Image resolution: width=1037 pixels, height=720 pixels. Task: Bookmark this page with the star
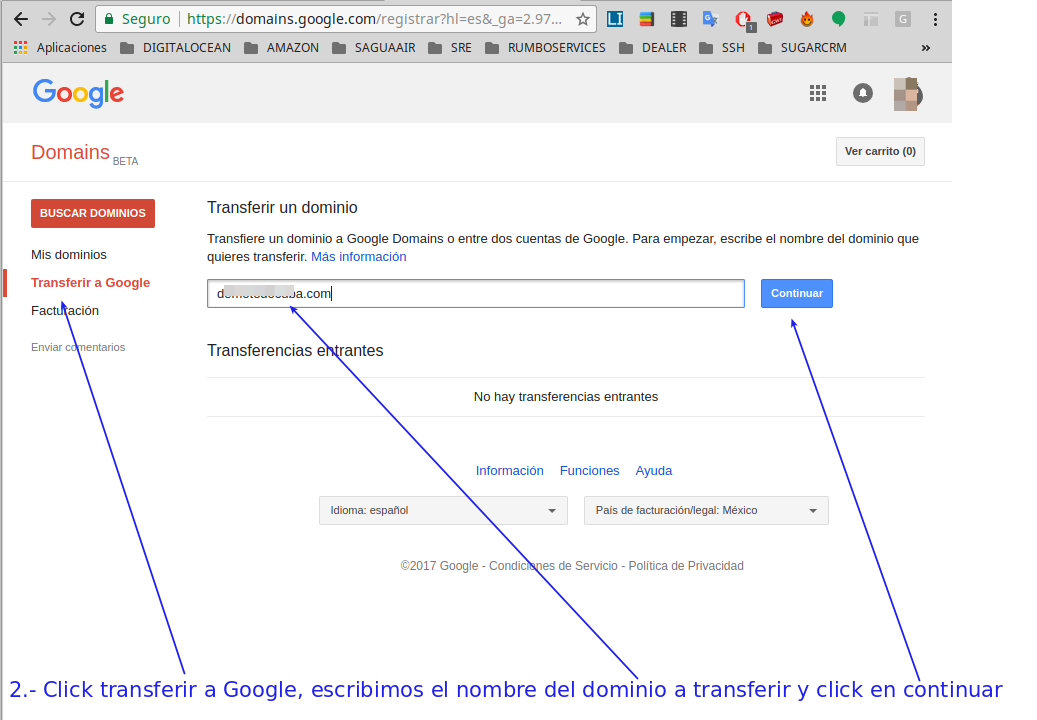click(583, 19)
